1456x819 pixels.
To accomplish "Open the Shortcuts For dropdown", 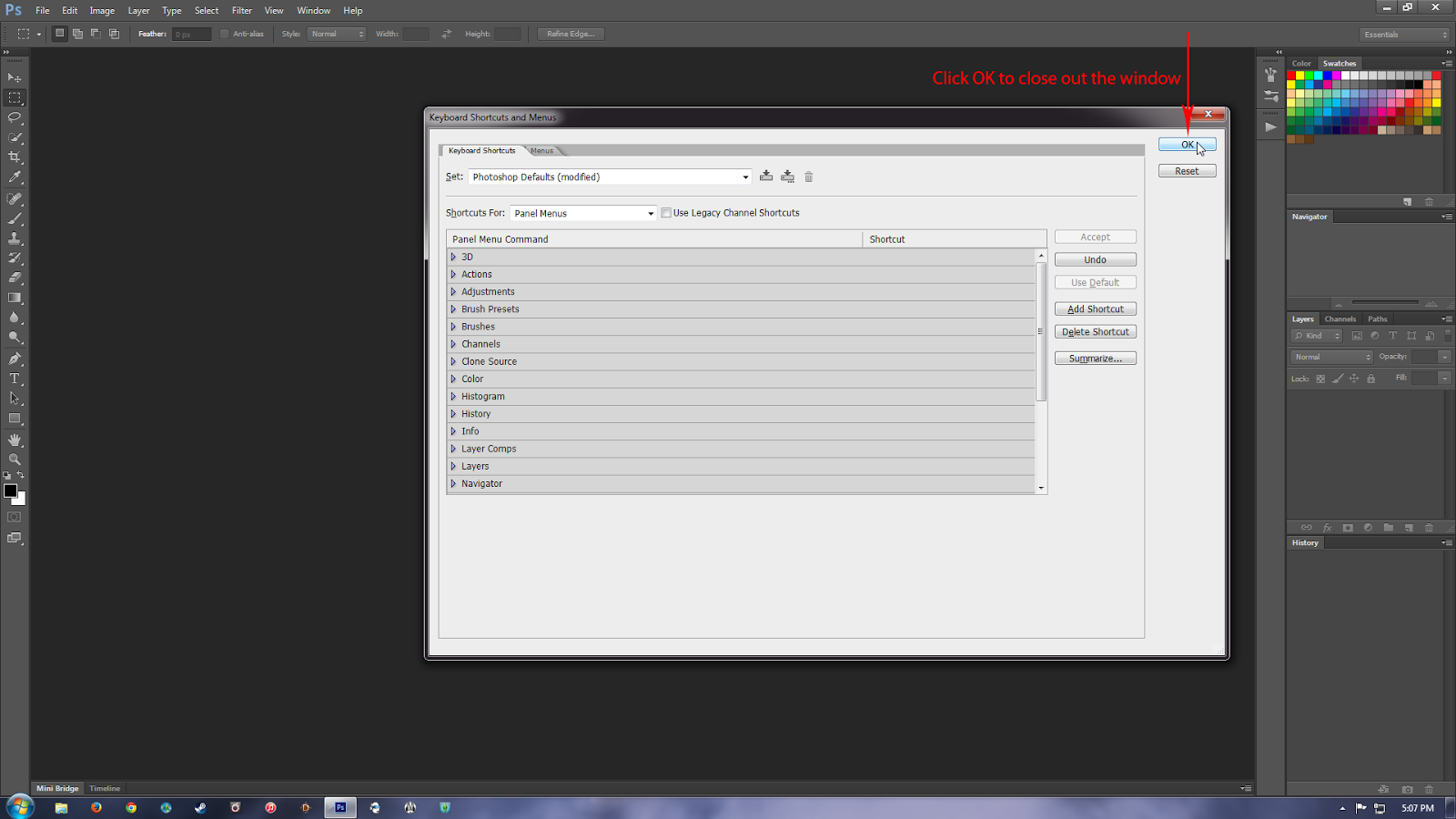I will coord(583,213).
